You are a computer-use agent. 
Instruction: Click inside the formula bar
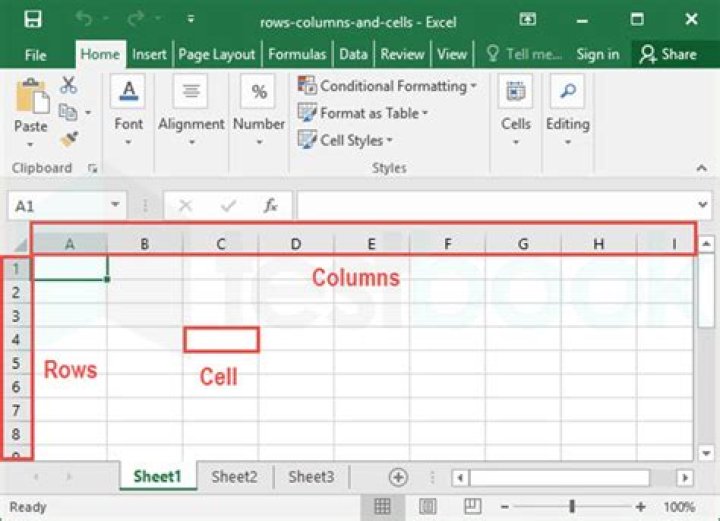(x=495, y=205)
